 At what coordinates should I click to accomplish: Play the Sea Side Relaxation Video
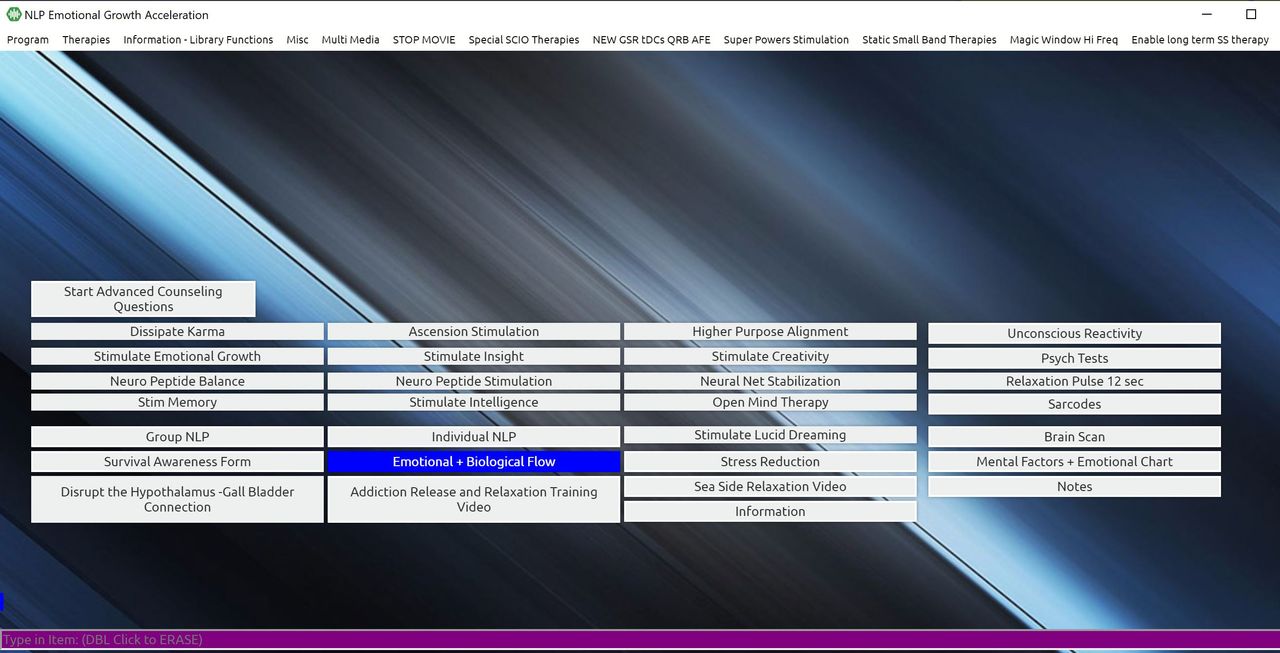click(770, 487)
